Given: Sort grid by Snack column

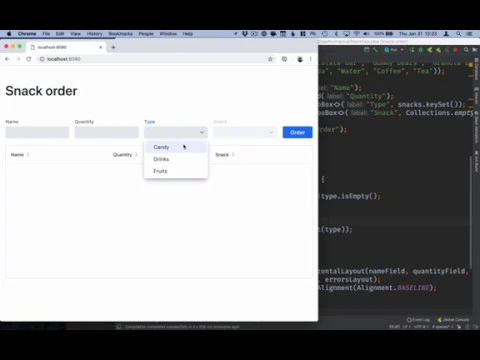Looking at the screenshot, I should [x=233, y=154].
